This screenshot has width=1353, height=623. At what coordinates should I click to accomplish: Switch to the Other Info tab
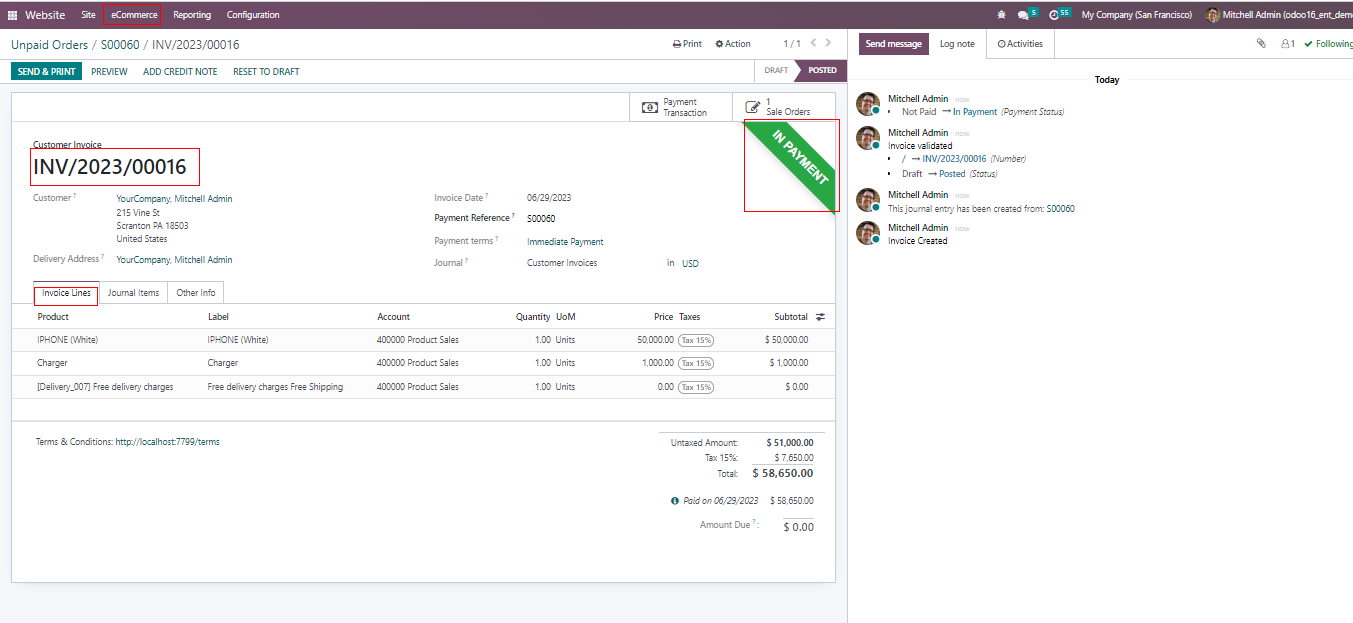click(x=195, y=293)
